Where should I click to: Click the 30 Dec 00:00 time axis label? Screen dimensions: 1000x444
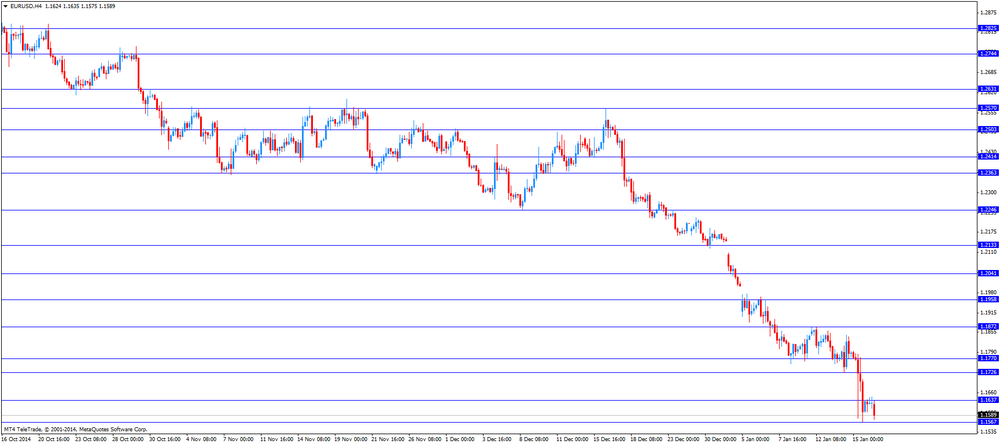[721, 440]
